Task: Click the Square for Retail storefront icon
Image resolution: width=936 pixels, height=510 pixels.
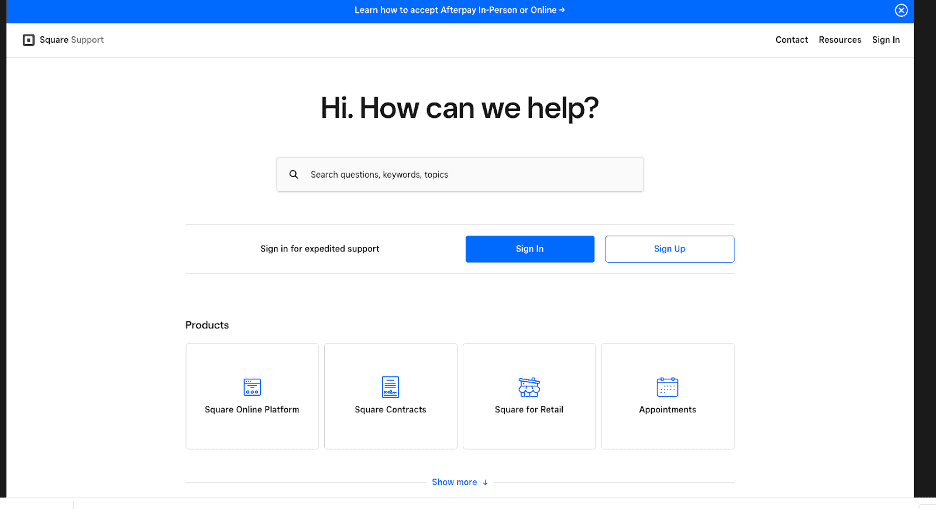Action: coord(529,387)
